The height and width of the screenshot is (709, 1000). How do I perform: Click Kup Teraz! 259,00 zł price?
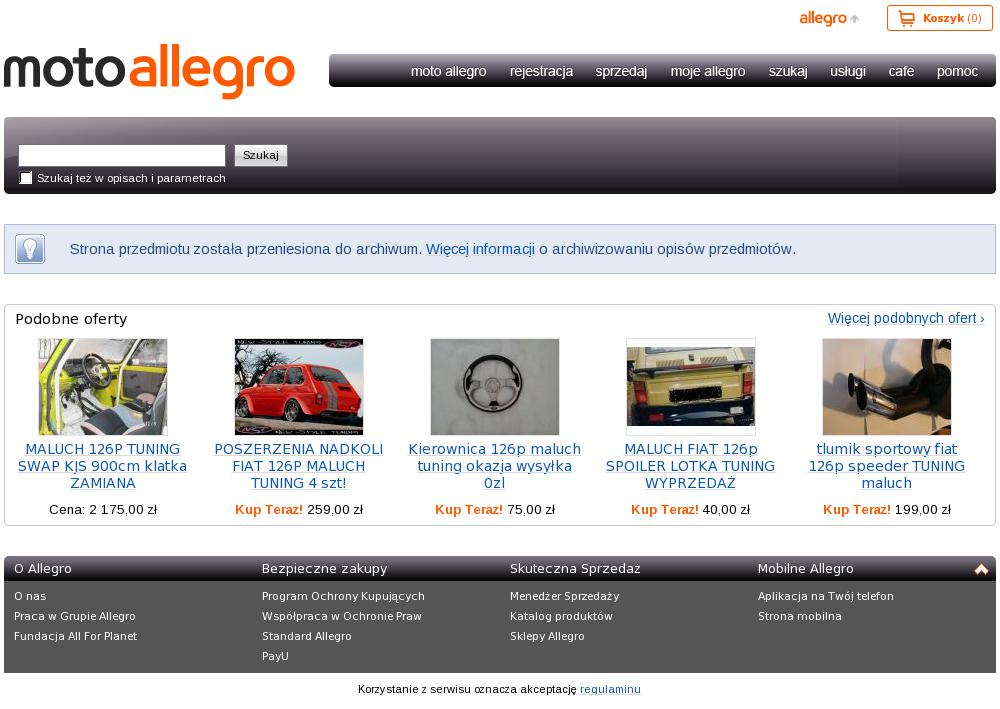[299, 509]
